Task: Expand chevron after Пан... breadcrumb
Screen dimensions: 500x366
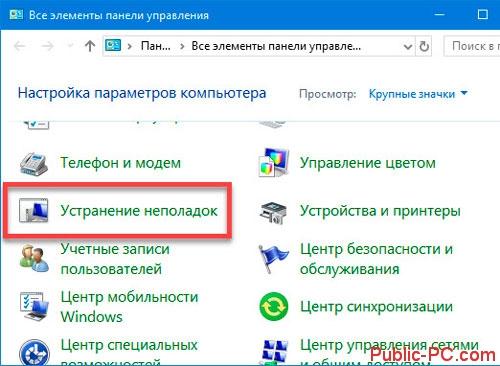Action: tap(182, 46)
